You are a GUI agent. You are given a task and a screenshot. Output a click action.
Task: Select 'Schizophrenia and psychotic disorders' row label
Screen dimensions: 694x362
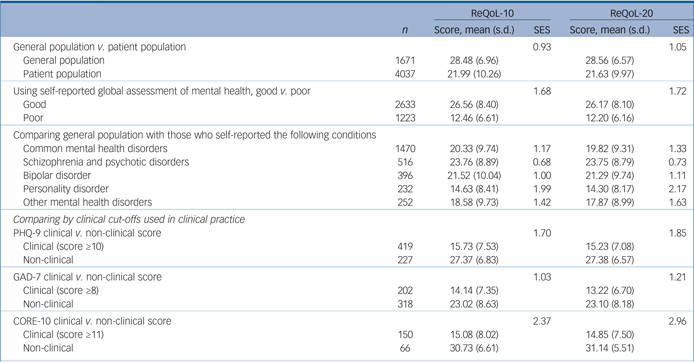(106, 162)
